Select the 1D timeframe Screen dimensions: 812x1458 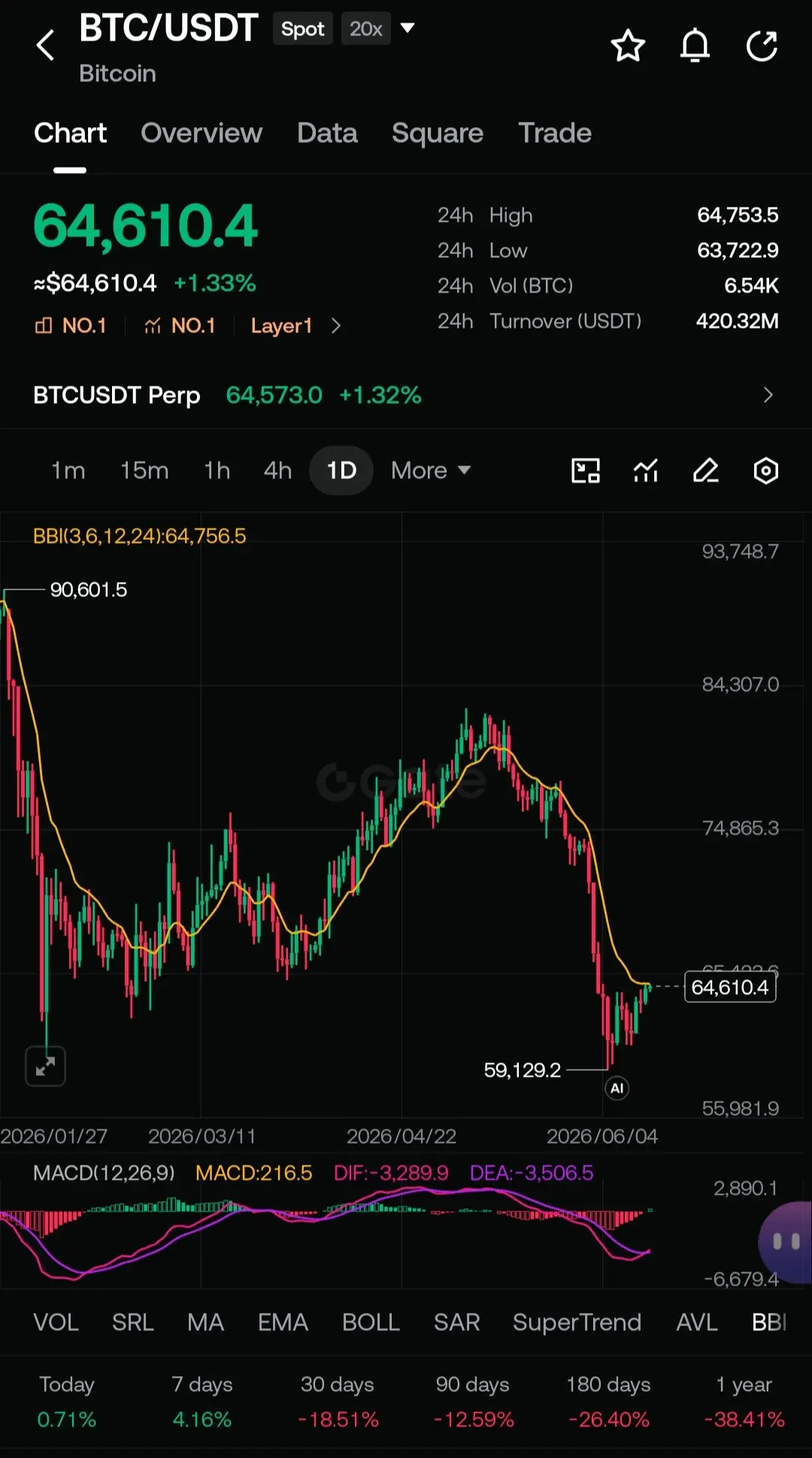click(x=341, y=471)
